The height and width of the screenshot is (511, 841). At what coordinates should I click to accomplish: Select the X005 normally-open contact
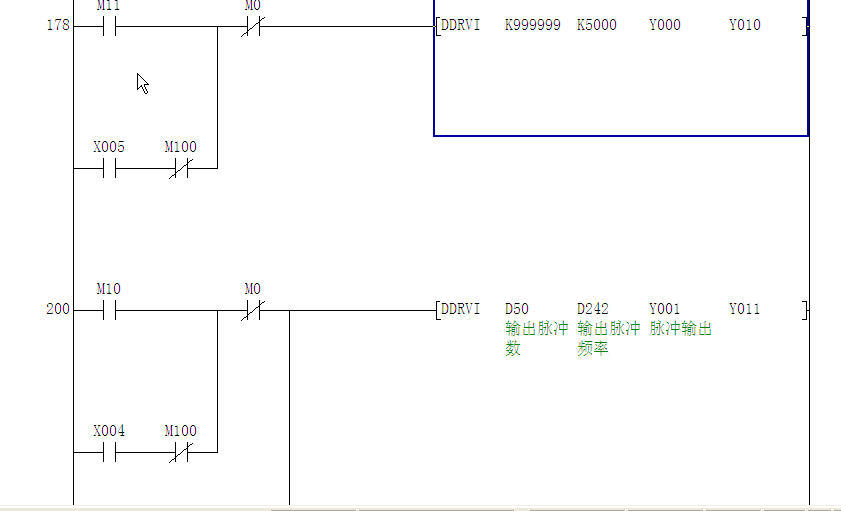109,168
